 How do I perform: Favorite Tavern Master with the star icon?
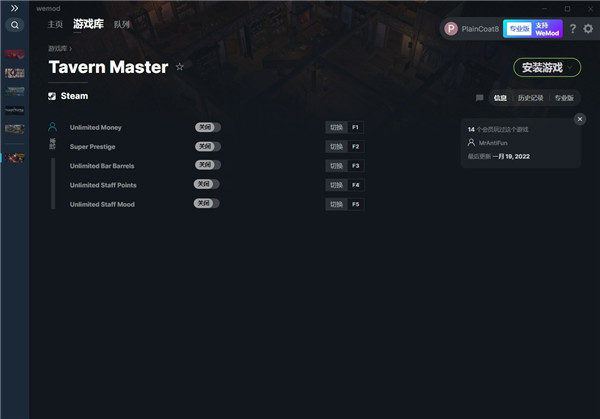point(179,67)
